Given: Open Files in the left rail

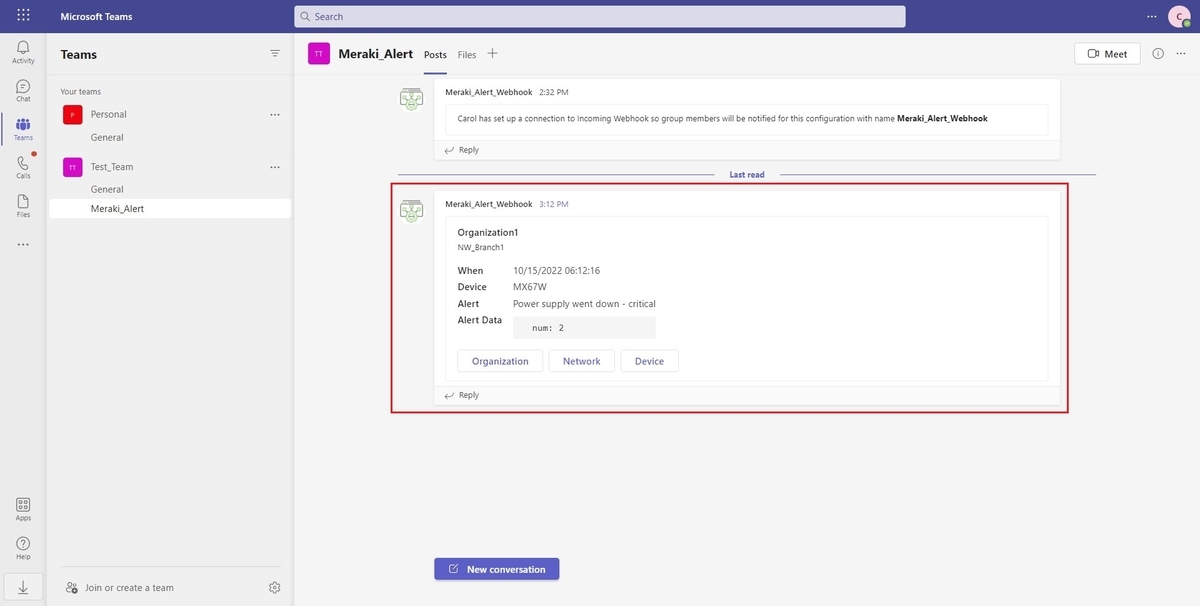Looking at the screenshot, I should [23, 206].
